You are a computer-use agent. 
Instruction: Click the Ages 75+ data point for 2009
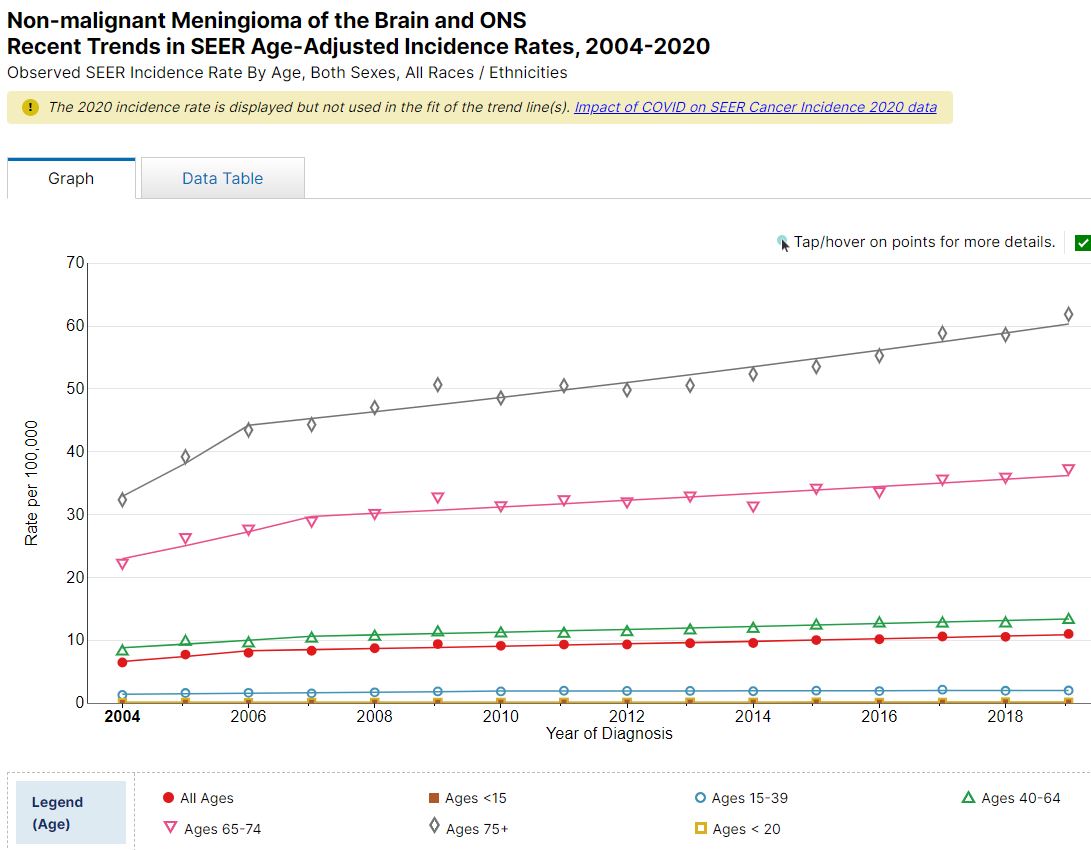[x=437, y=385]
